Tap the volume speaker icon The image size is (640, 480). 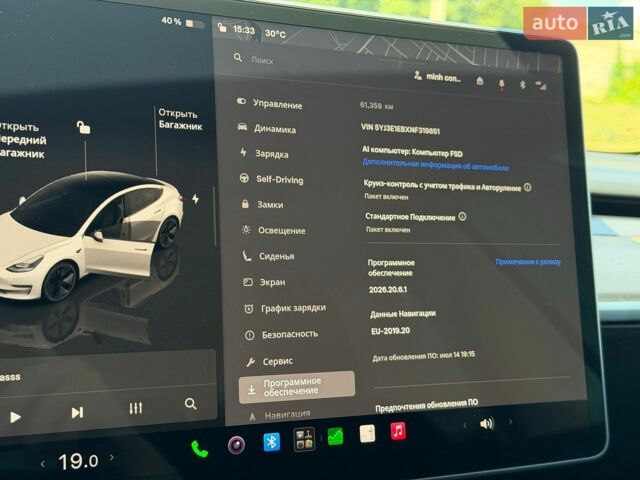[x=487, y=424]
